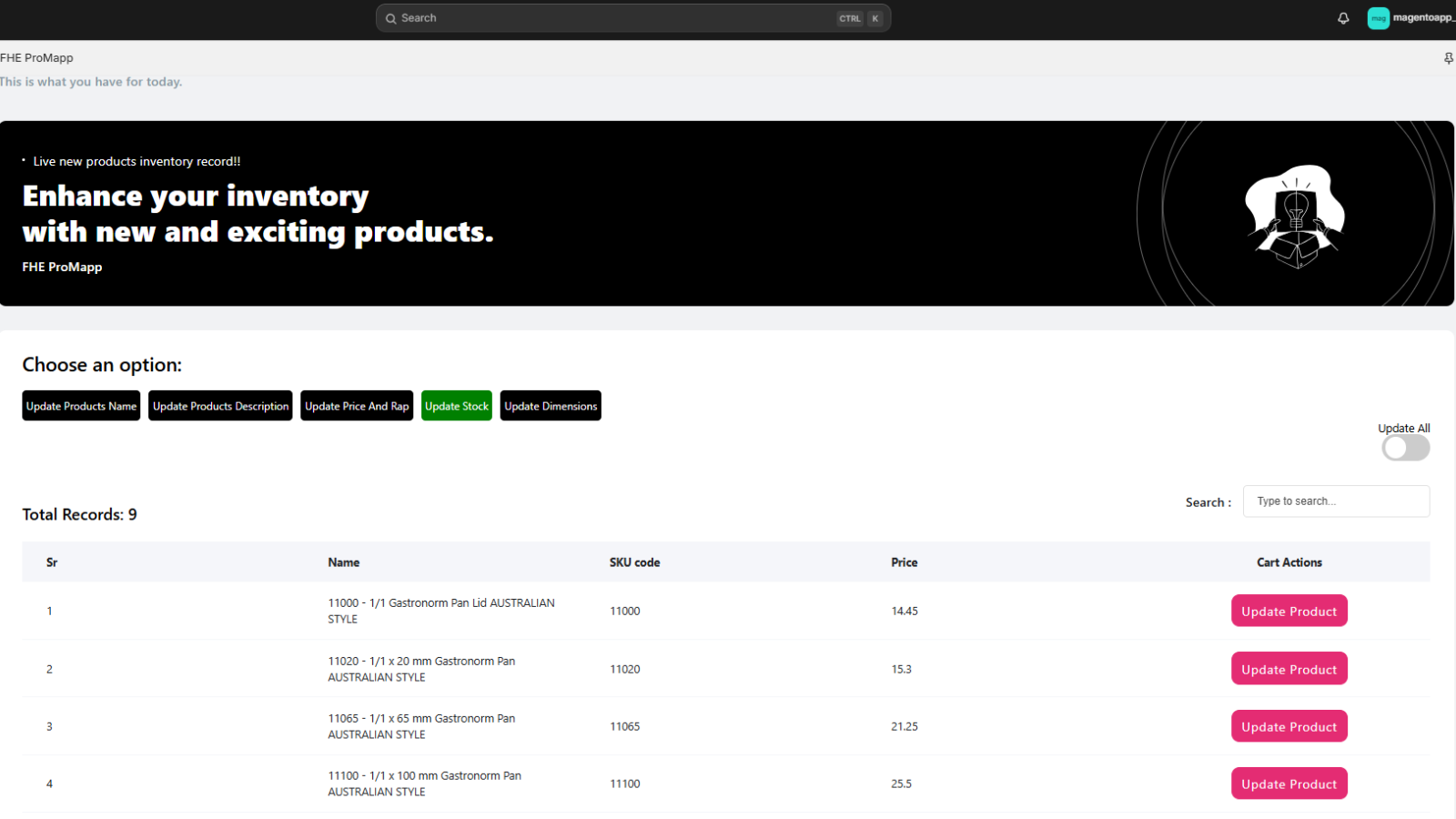Image resolution: width=1456 pixels, height=819 pixels.
Task: Click the price value 25.5
Action: coord(901,784)
